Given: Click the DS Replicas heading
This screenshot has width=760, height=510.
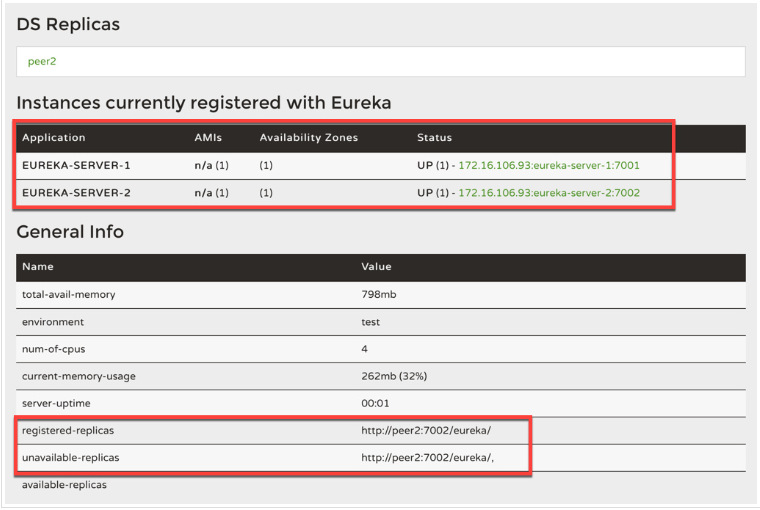Looking at the screenshot, I should tap(68, 24).
